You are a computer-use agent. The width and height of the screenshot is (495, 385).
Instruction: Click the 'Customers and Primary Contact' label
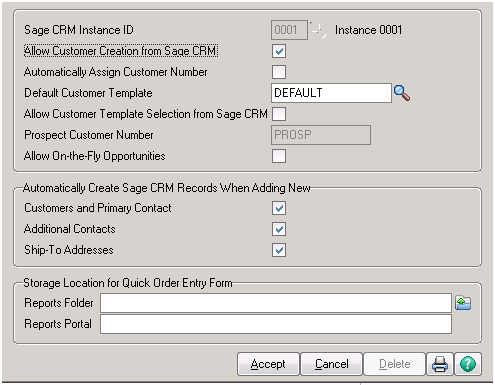click(x=98, y=208)
